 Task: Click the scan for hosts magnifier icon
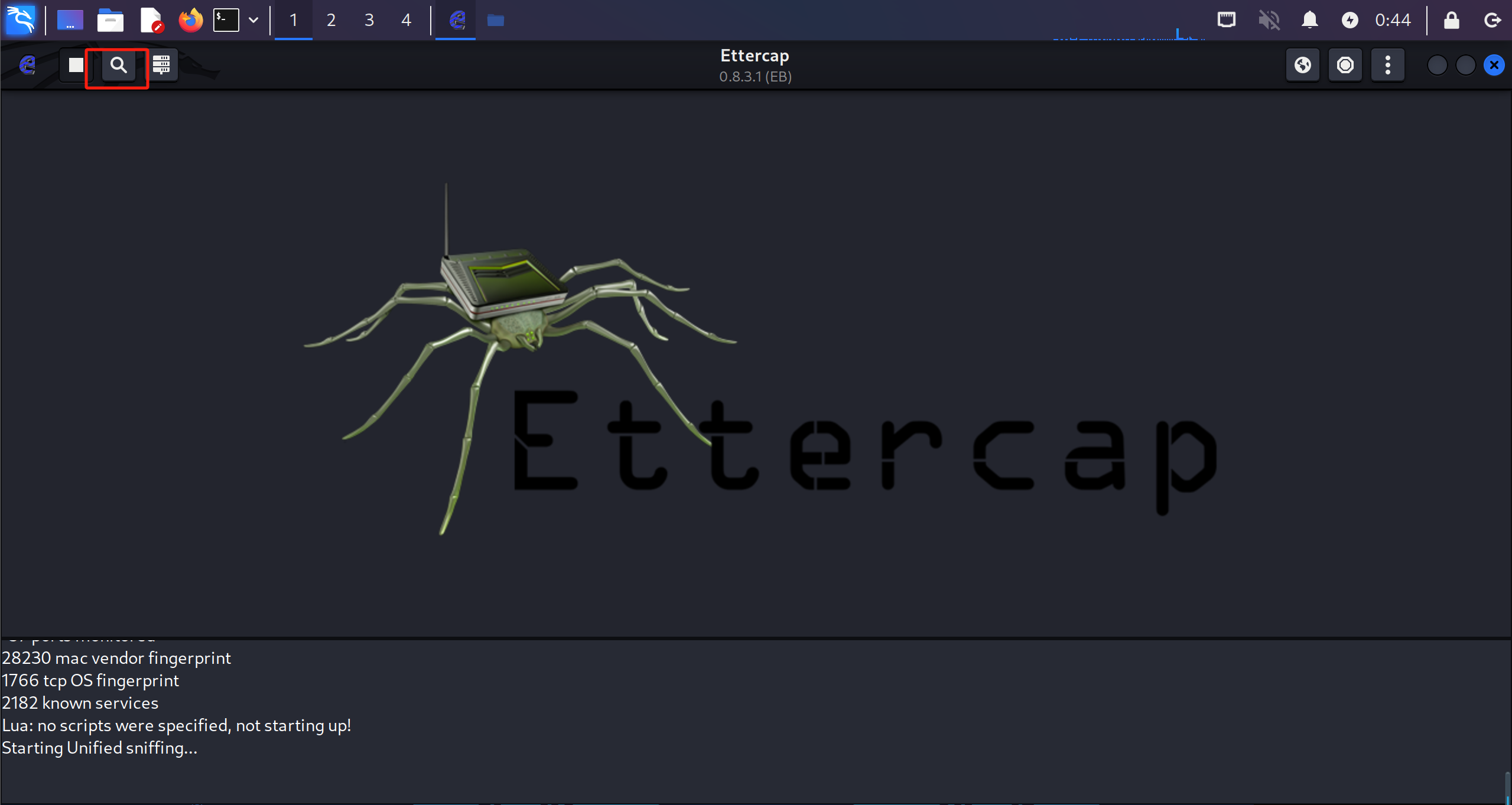tap(119, 65)
